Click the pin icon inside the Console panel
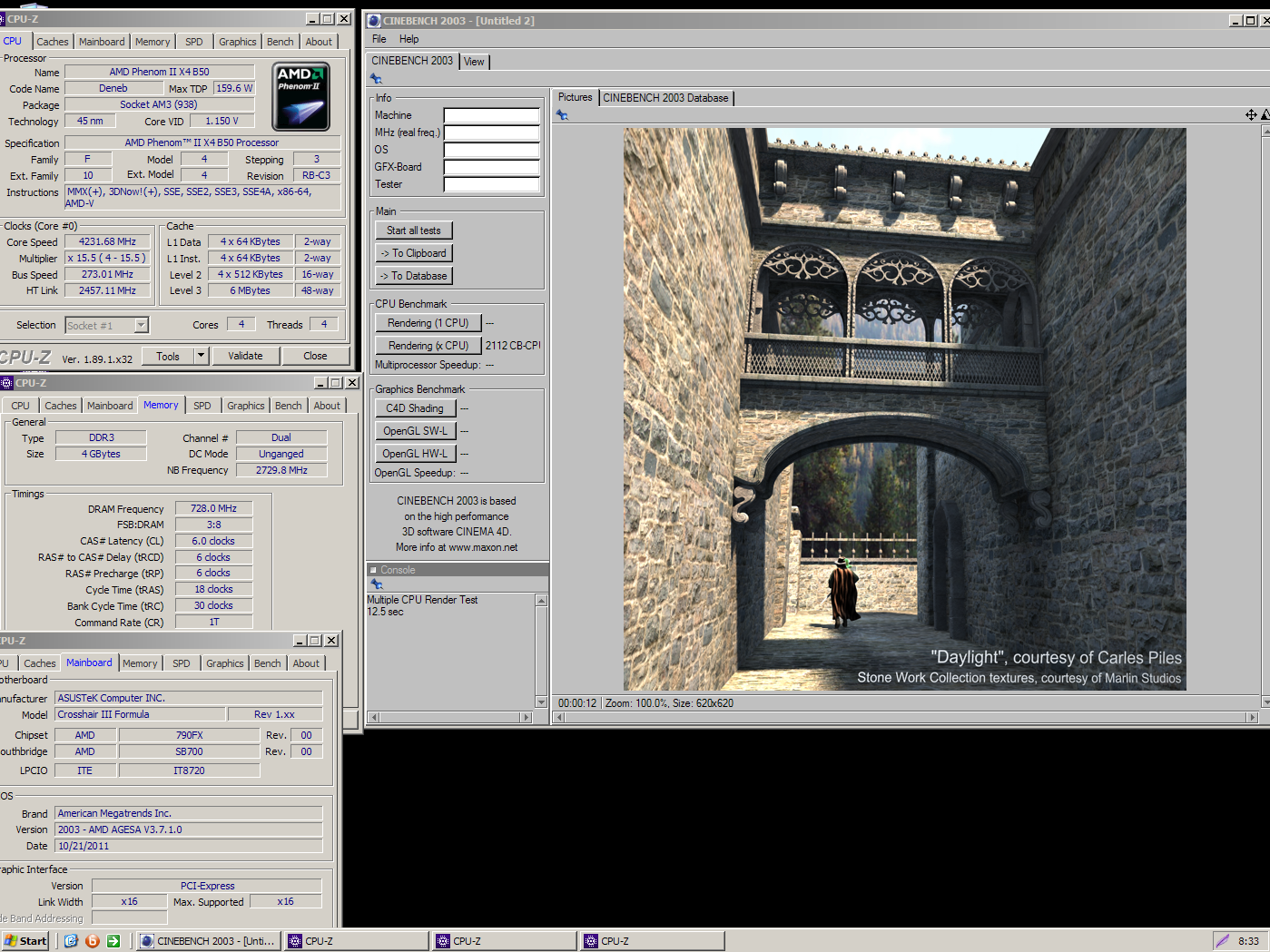The width and height of the screenshot is (1270, 952). tap(376, 584)
